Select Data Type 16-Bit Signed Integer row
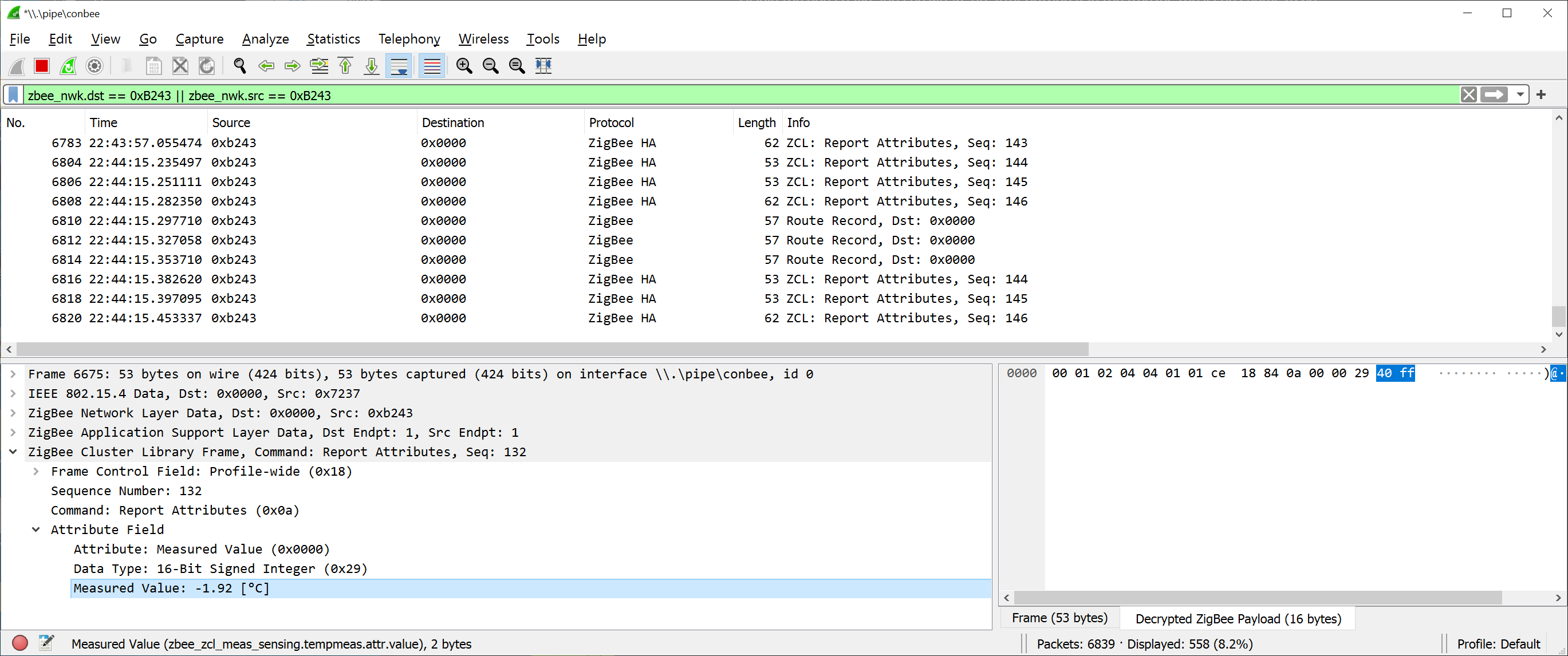Screen dimensions: 1568x656 531,569
